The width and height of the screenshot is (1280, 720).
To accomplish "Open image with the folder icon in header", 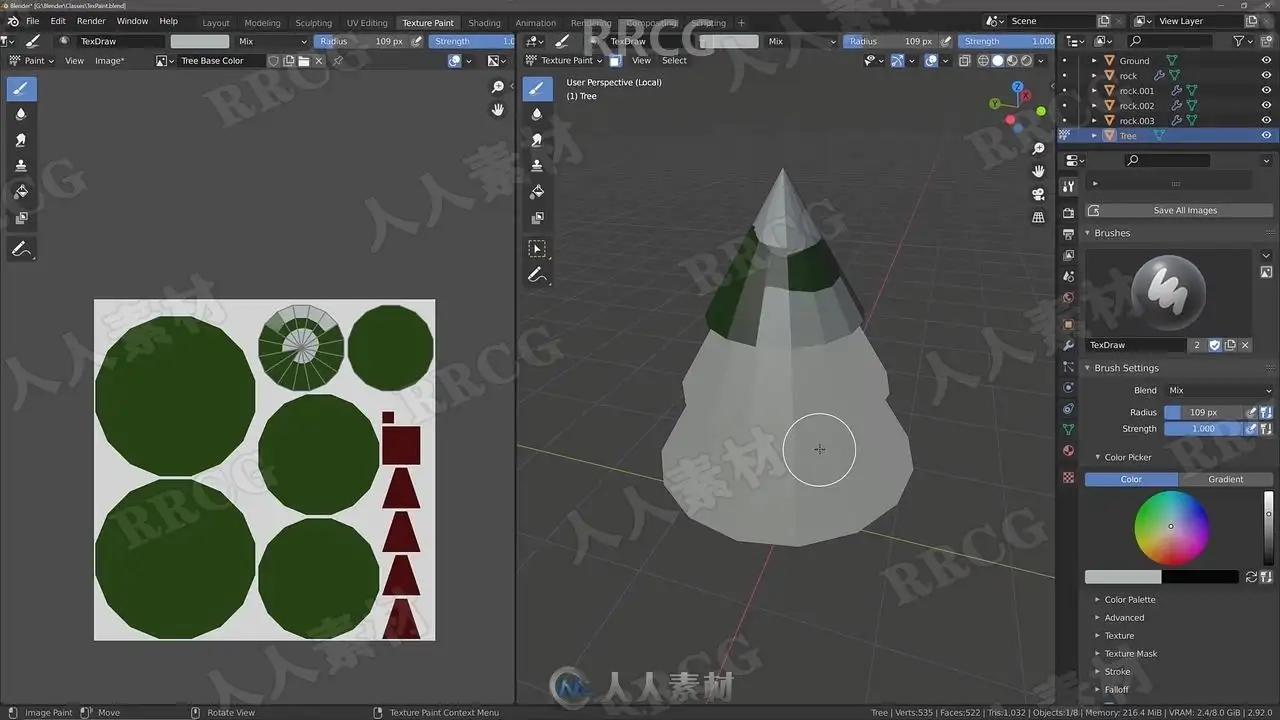I will (x=303, y=61).
